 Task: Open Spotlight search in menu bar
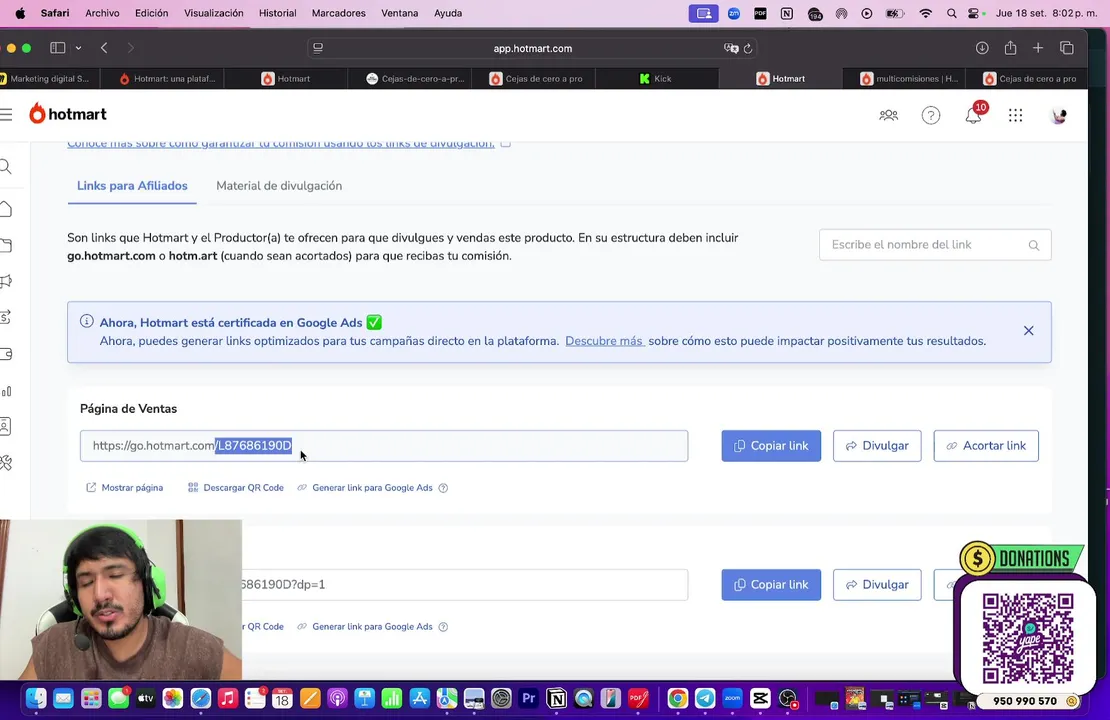point(951,13)
